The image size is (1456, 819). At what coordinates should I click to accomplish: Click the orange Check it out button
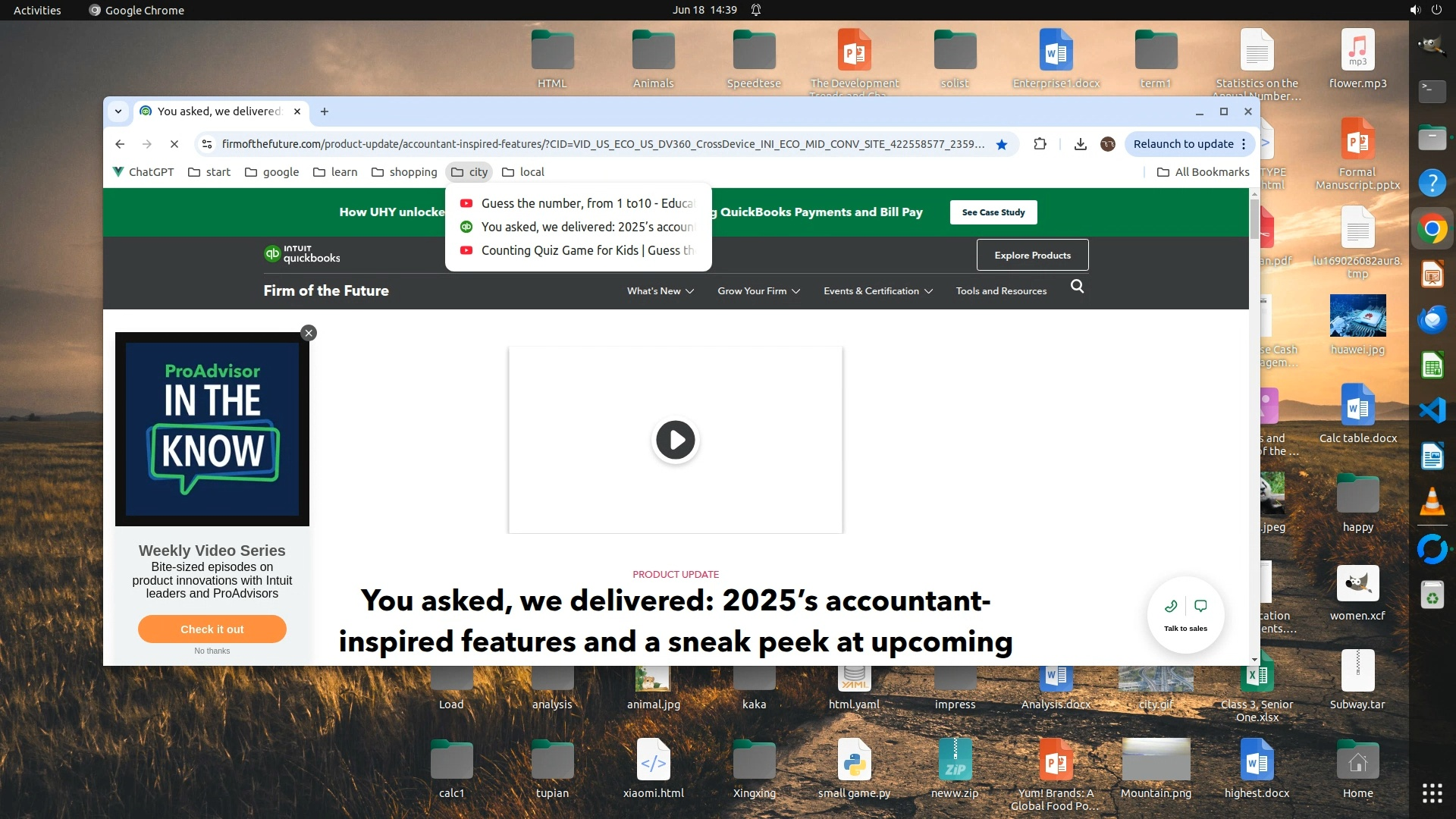pyautogui.click(x=212, y=629)
